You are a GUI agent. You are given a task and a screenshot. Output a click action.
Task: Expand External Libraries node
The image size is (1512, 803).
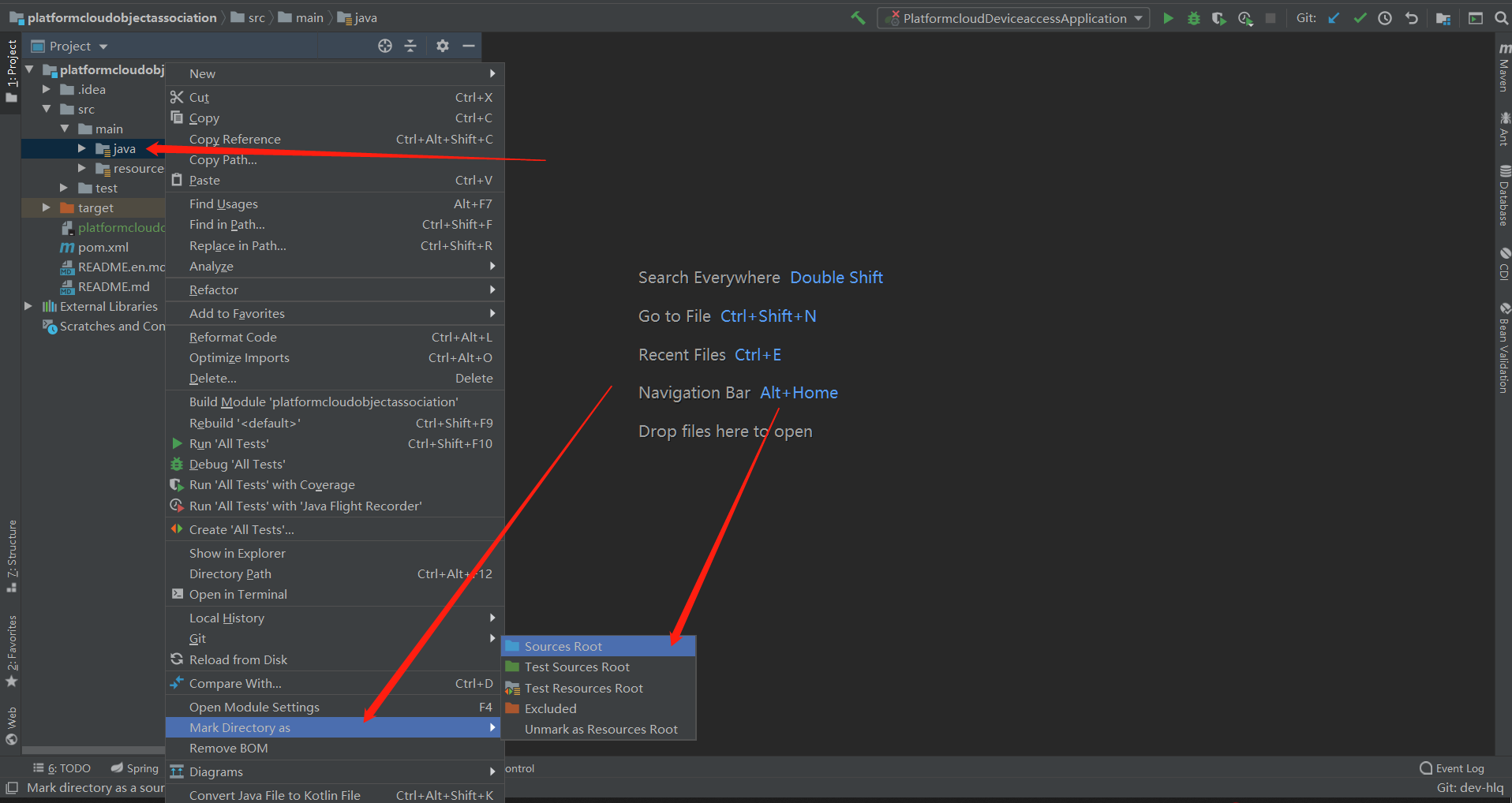(28, 306)
